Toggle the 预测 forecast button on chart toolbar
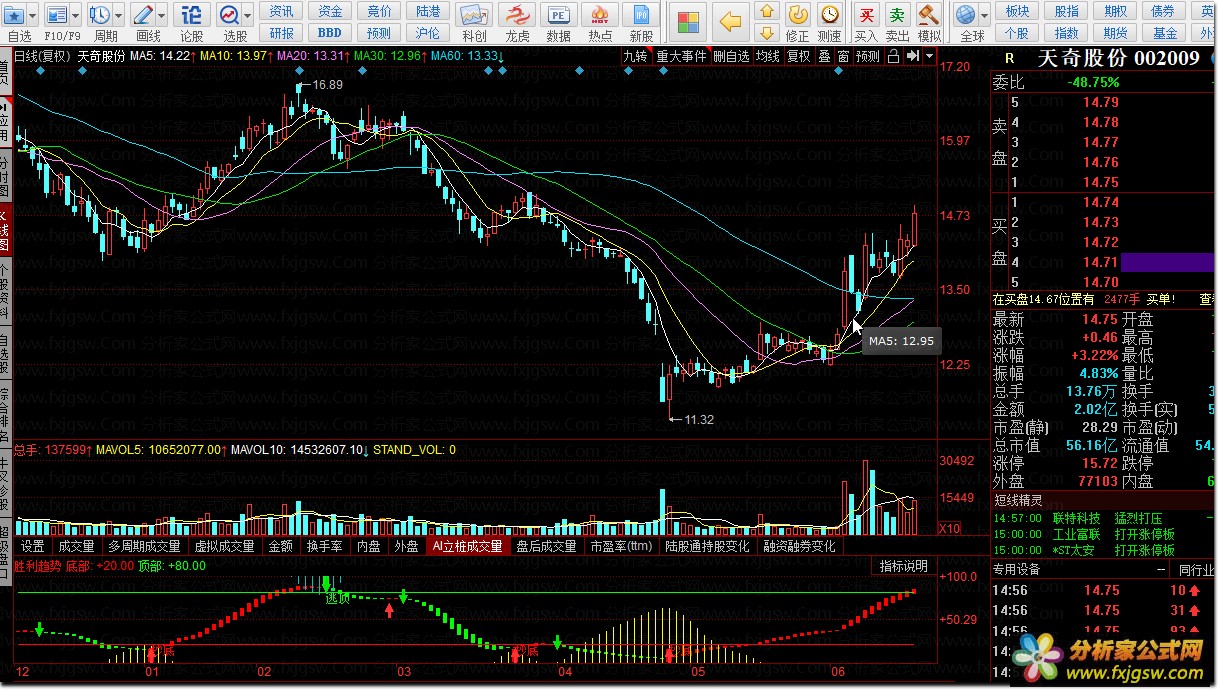Image resolution: width=1220 pixels, height=690 pixels. (868, 57)
